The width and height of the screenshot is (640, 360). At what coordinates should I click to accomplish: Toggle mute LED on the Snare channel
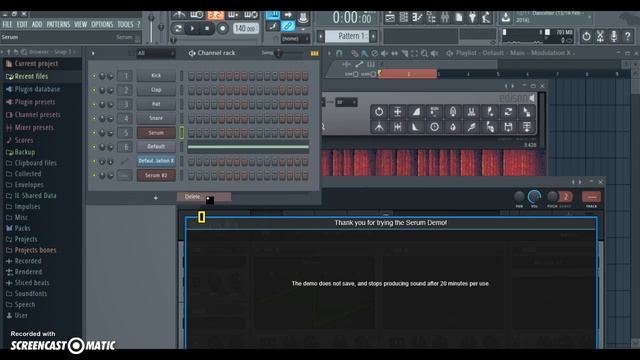(94, 118)
